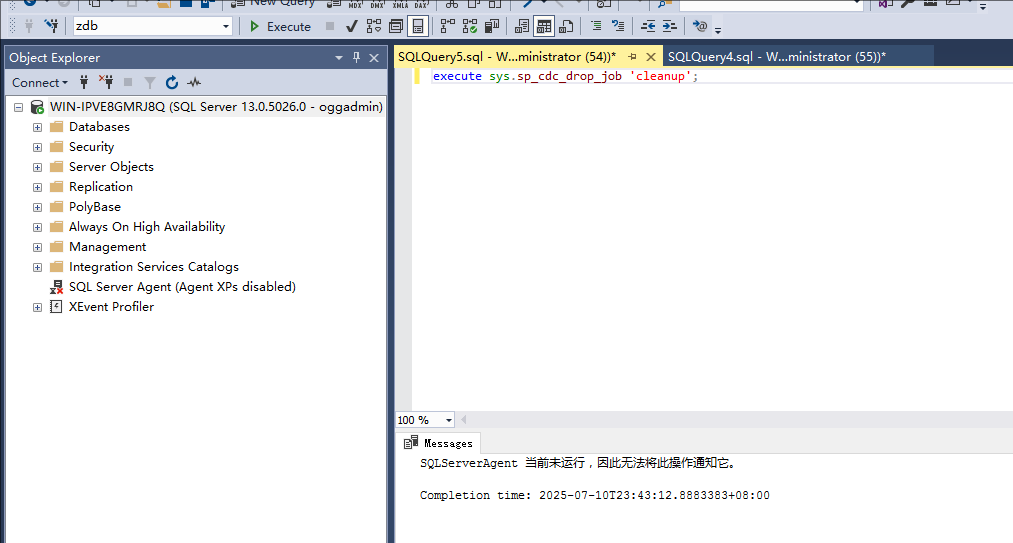The height and width of the screenshot is (543, 1013).
Task: Expand the Management folder
Action: tap(37, 248)
